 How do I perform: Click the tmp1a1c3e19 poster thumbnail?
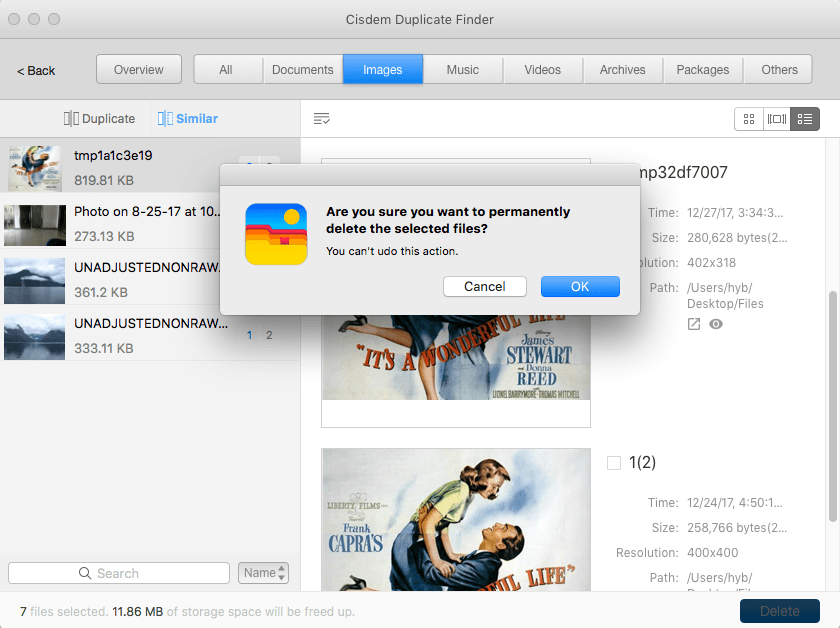click(x=35, y=168)
